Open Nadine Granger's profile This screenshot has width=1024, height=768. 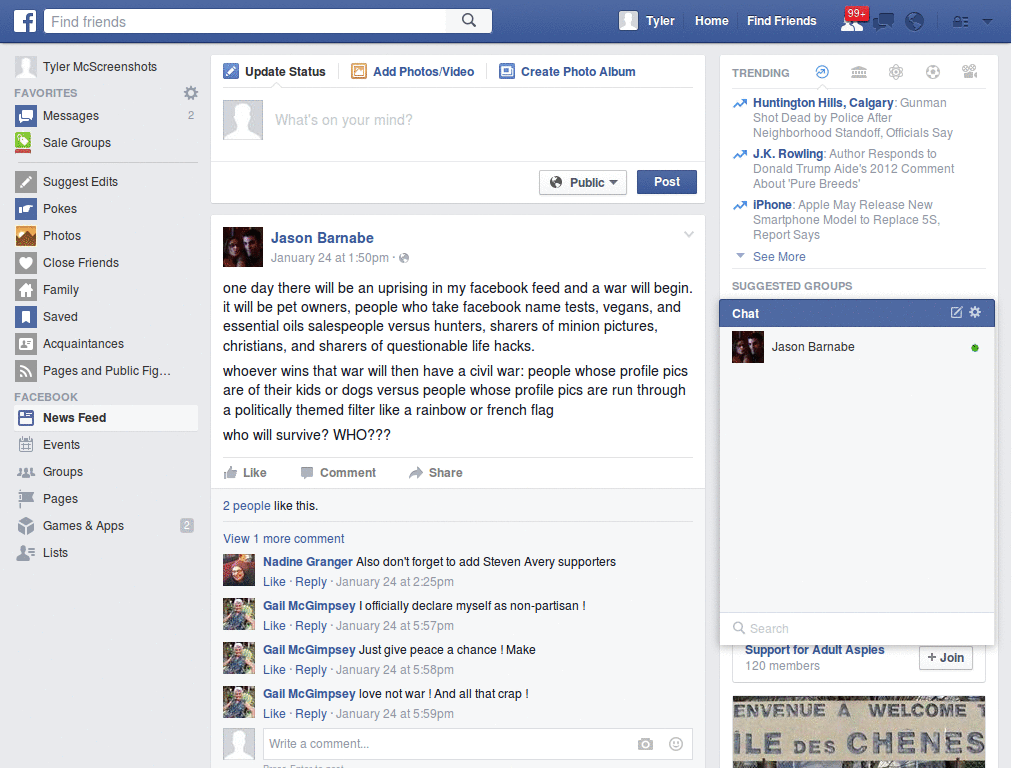click(308, 562)
